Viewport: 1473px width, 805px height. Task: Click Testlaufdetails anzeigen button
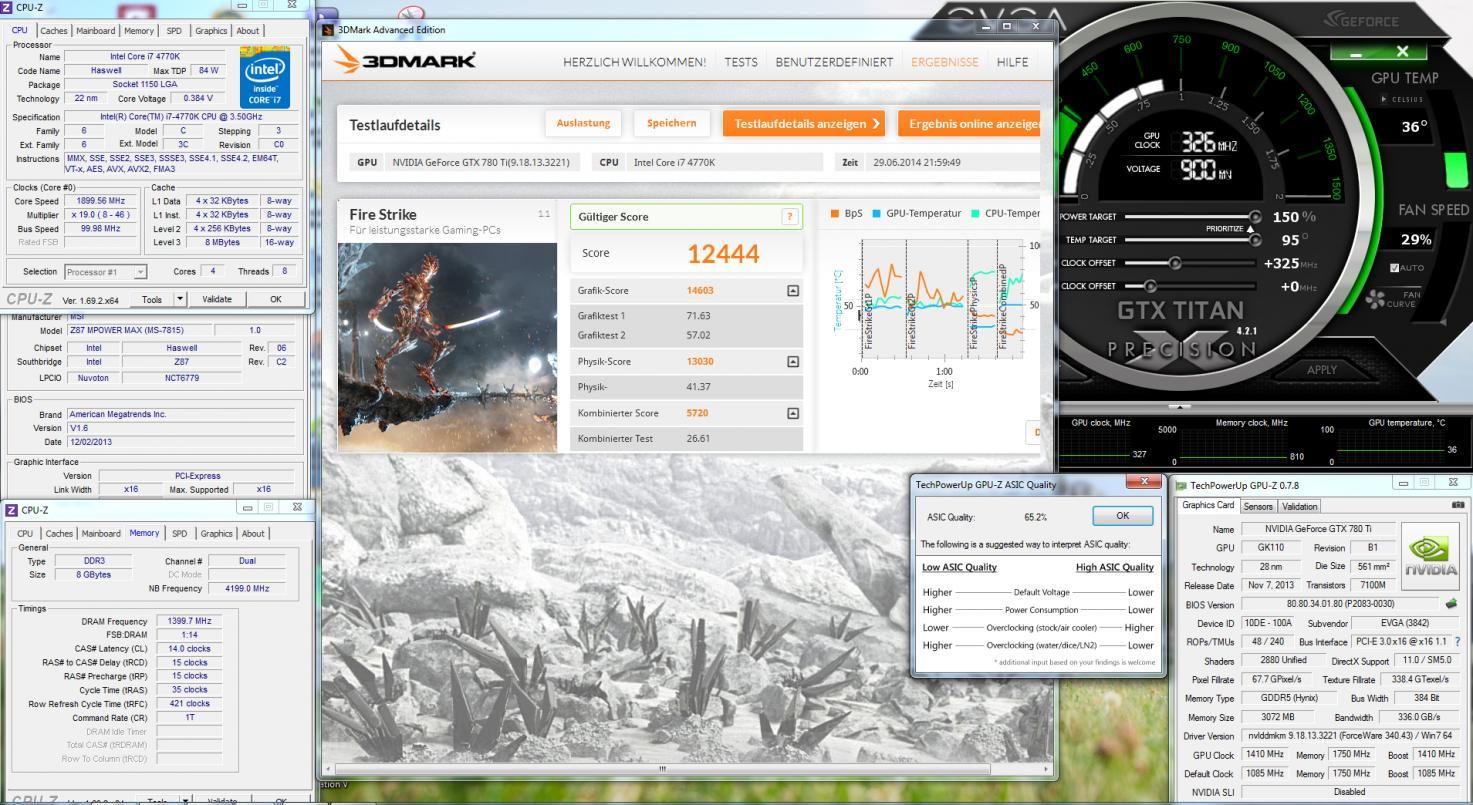coord(803,124)
